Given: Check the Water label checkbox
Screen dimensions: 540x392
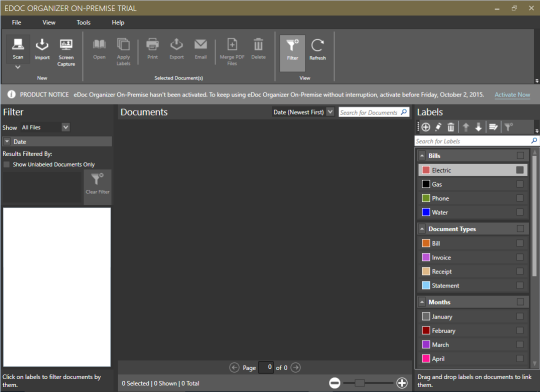Looking at the screenshot, I should (520, 212).
